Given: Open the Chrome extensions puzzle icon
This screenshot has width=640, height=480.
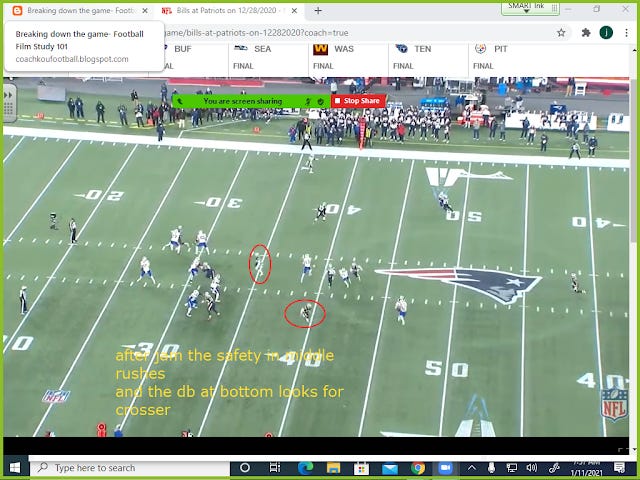Looking at the screenshot, I should click(586, 33).
